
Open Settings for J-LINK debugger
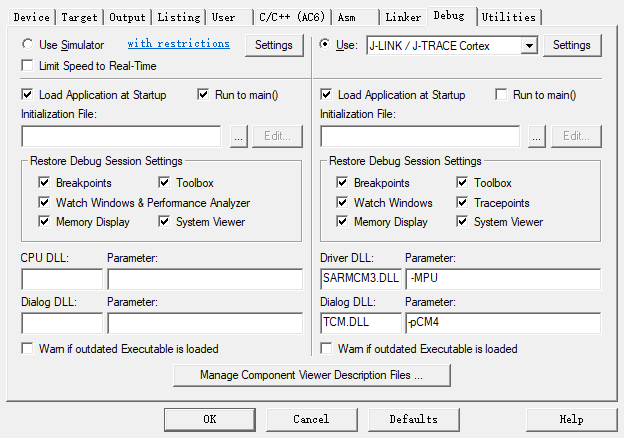pos(572,46)
